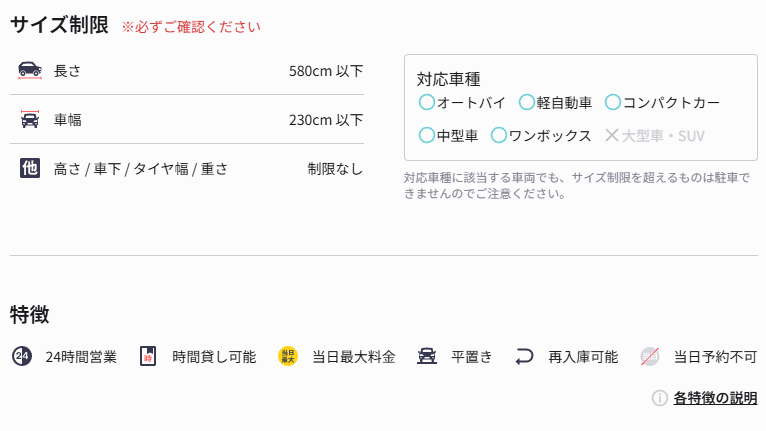766x431 pixels.
Task: Select the ワンボックス circle marker
Action: (x=499, y=135)
